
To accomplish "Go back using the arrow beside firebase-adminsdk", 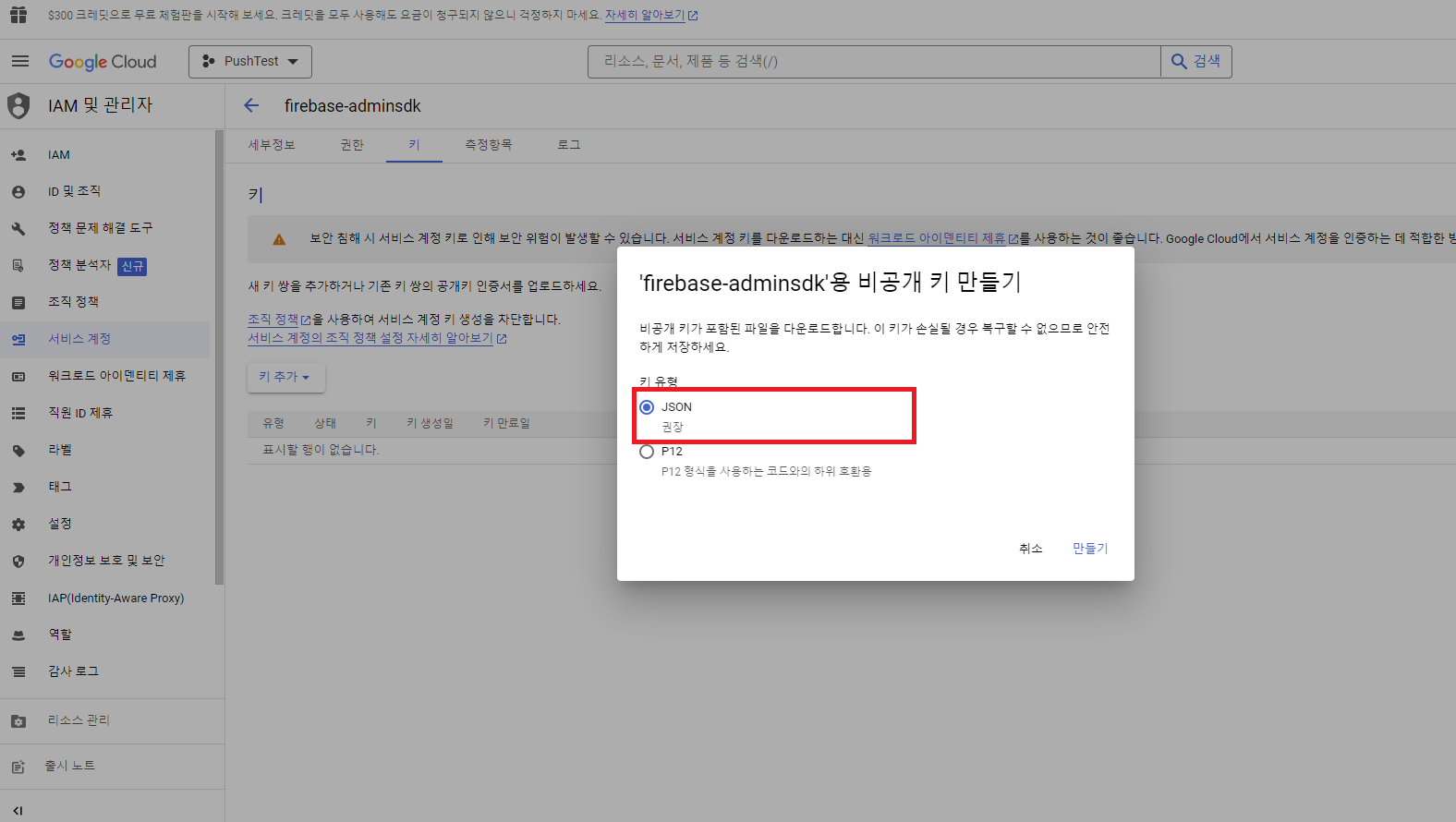I will pos(251,106).
